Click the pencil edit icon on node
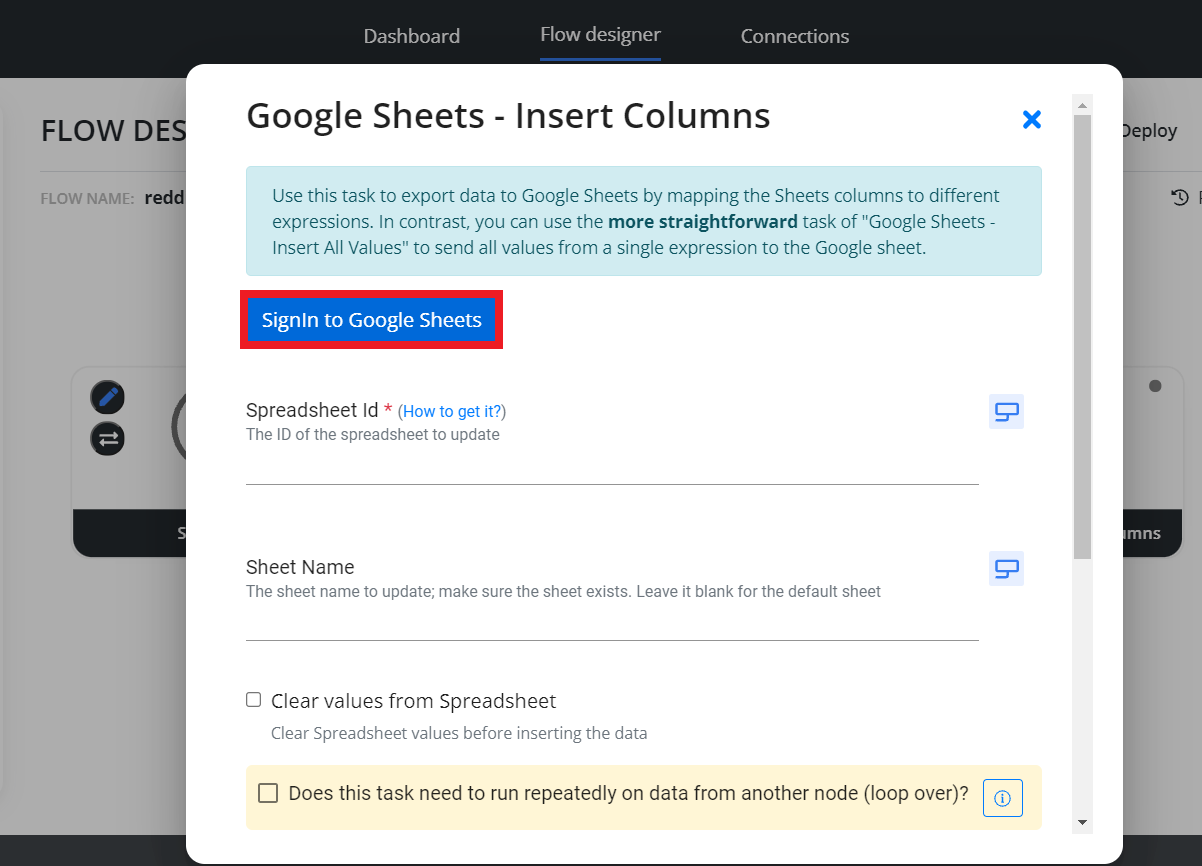Viewport: 1202px width, 866px height. pyautogui.click(x=108, y=398)
